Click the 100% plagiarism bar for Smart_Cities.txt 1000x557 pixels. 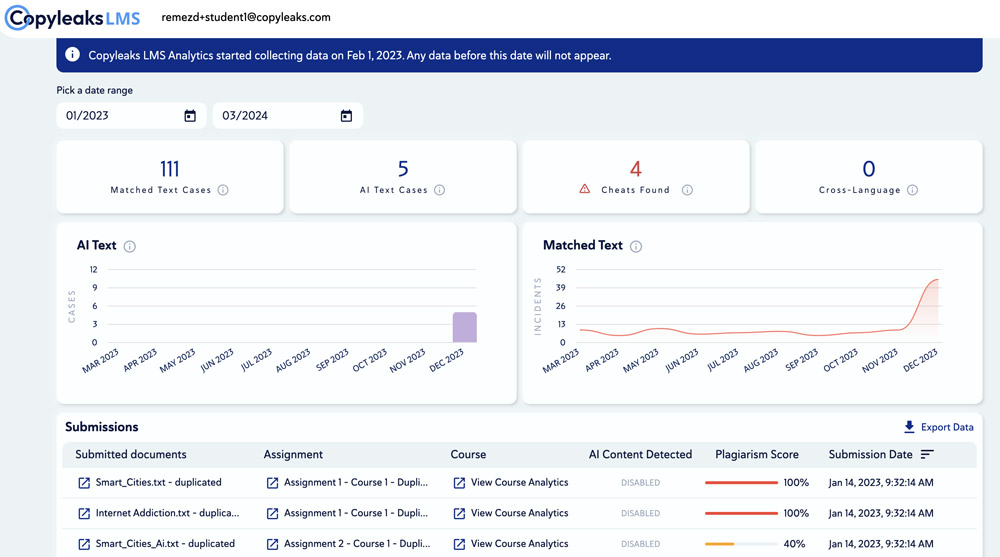(x=741, y=483)
